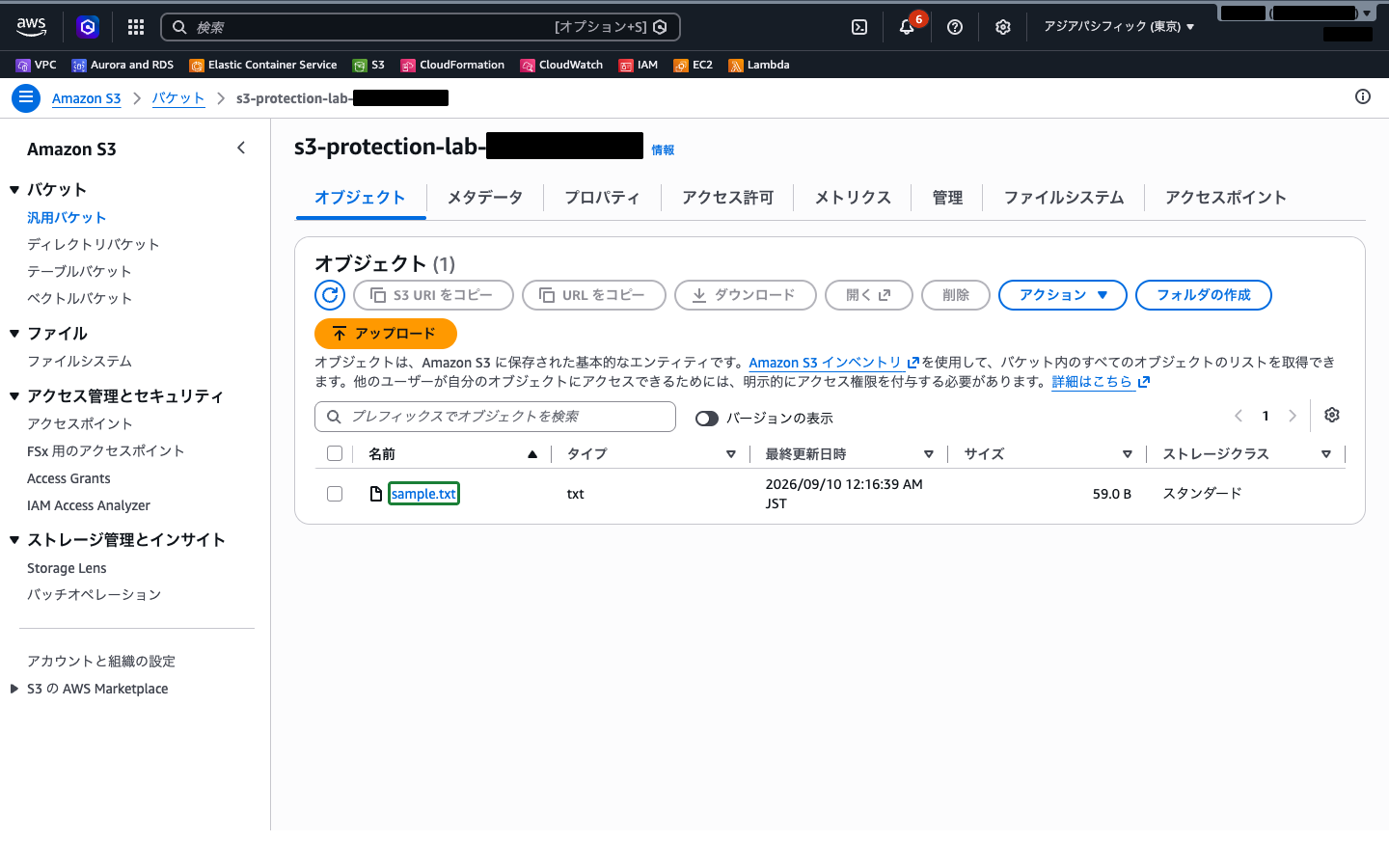Open IAM Access Analyzer in sidebar
Viewport: 1389px width, 868px height.
(89, 505)
